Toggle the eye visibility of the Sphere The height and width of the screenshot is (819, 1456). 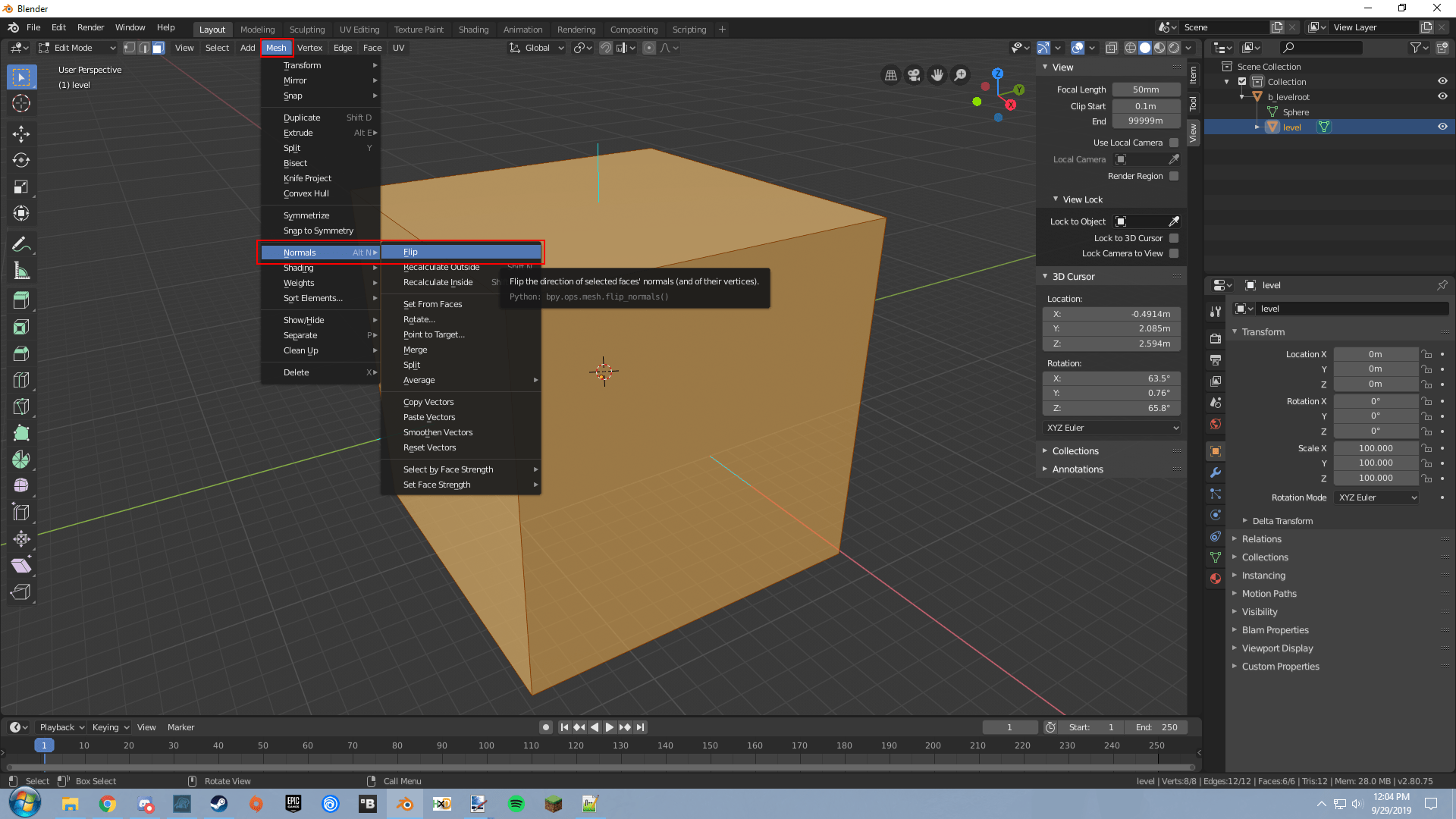click(x=1443, y=111)
